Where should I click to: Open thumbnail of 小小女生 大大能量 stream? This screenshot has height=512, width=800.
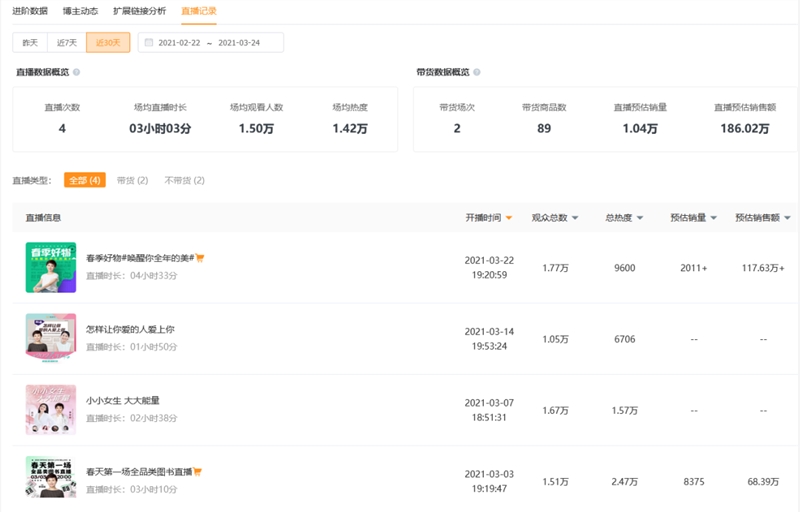51,410
